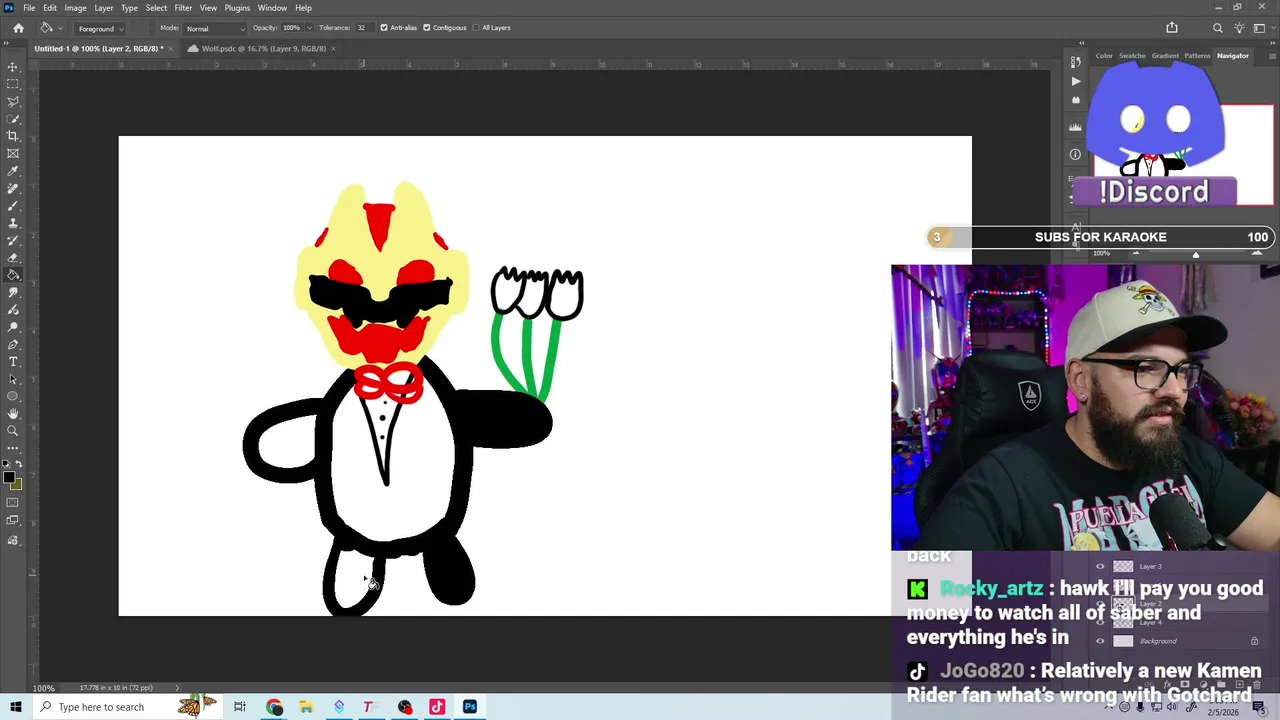Open the Info panel icon

1075,154
